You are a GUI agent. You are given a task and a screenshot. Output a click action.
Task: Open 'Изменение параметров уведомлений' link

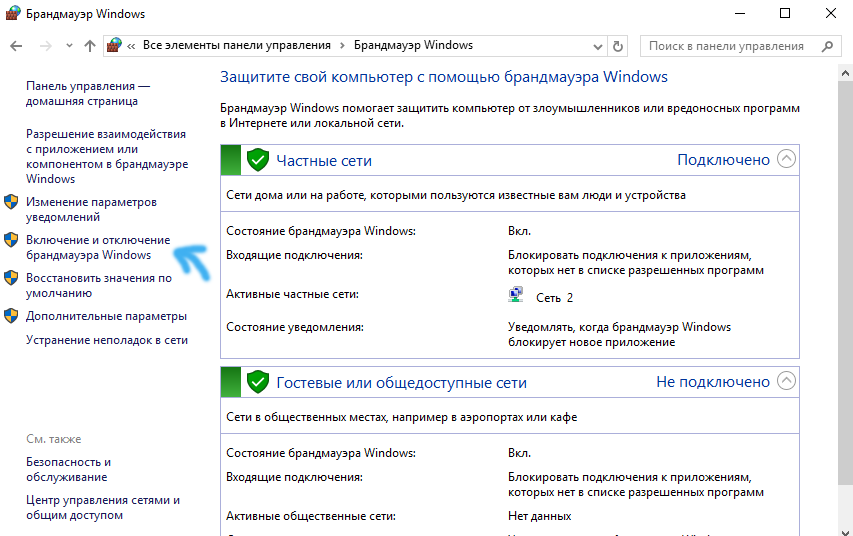click(x=91, y=210)
